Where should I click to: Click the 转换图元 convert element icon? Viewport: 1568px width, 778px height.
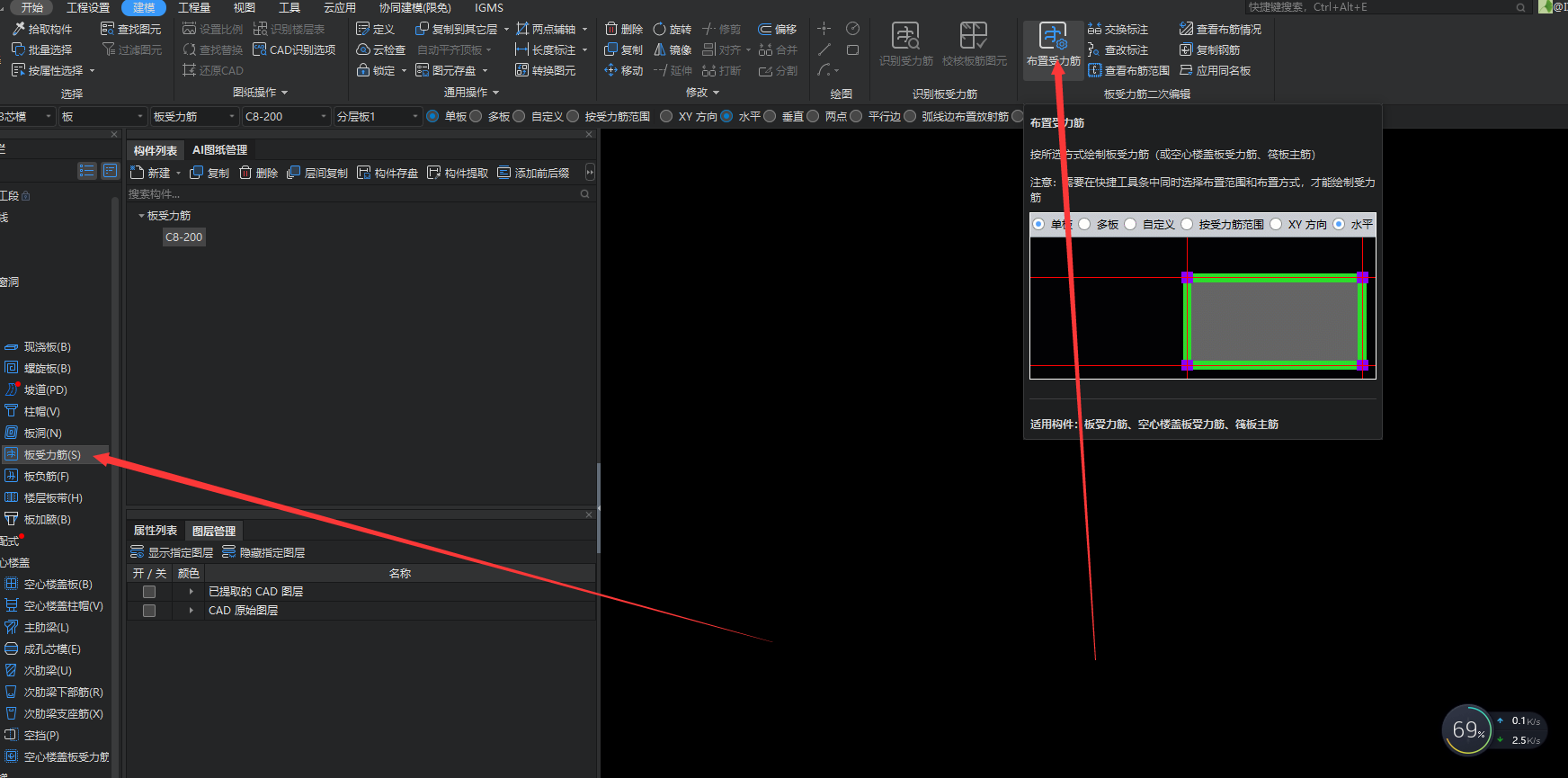click(521, 70)
